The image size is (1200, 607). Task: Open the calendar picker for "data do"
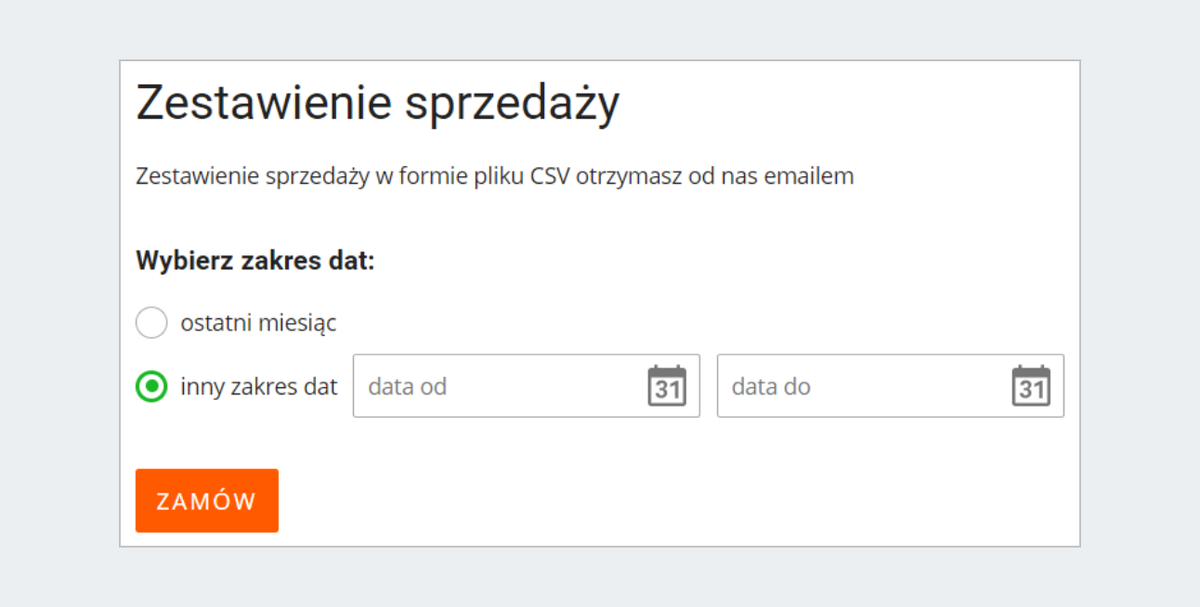(x=1031, y=386)
